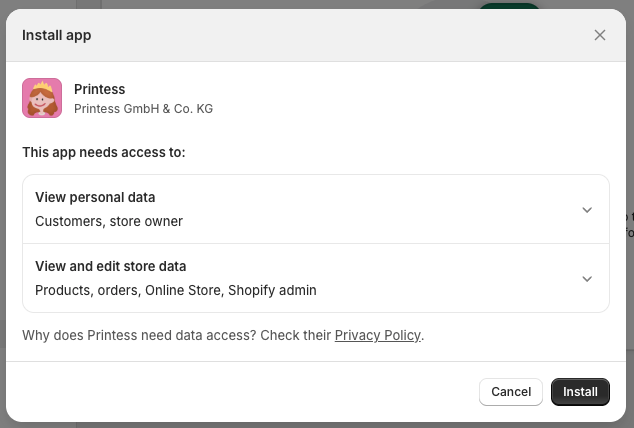
Task: Click the Why does Printess need data access text
Action: click(176, 335)
